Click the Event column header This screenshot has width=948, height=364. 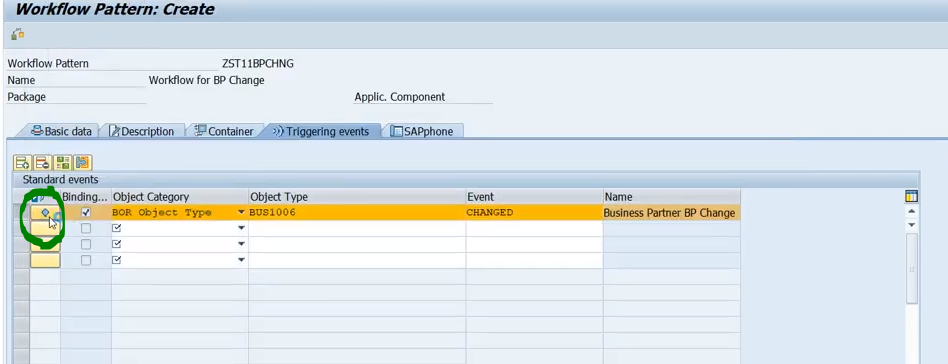(534, 197)
